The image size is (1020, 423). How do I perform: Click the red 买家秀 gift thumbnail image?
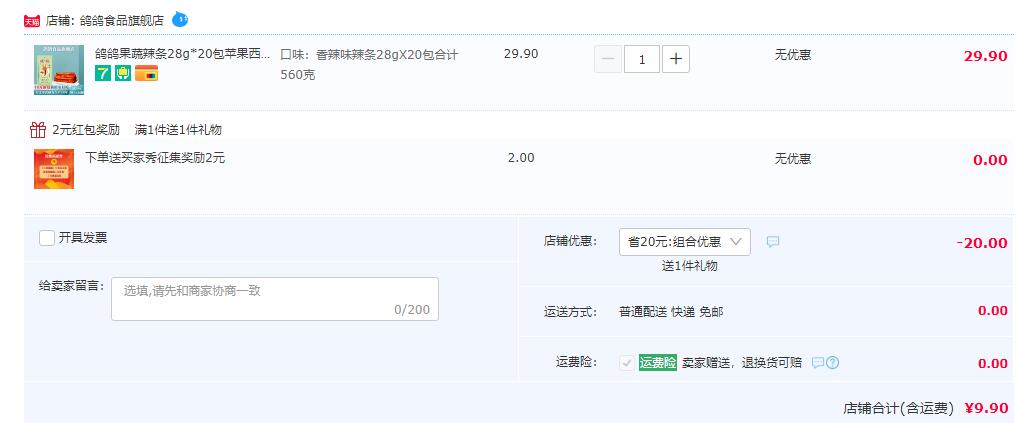click(54, 169)
